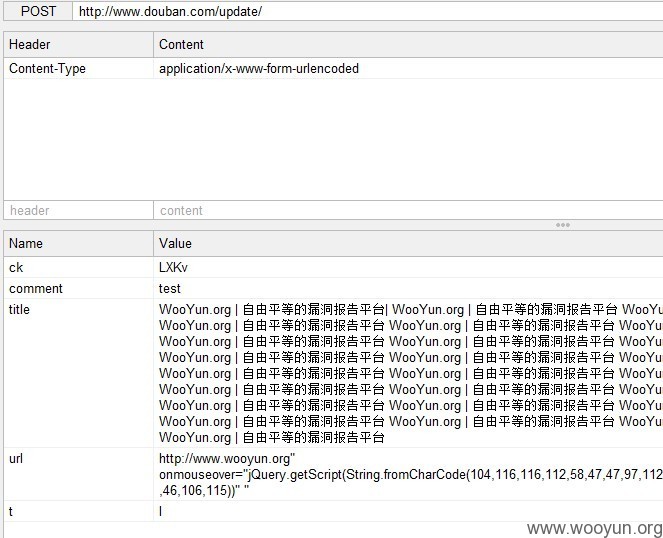Viewport: 663px width, 538px height.
Task: Select the comment parameter name
Action: coord(79,288)
